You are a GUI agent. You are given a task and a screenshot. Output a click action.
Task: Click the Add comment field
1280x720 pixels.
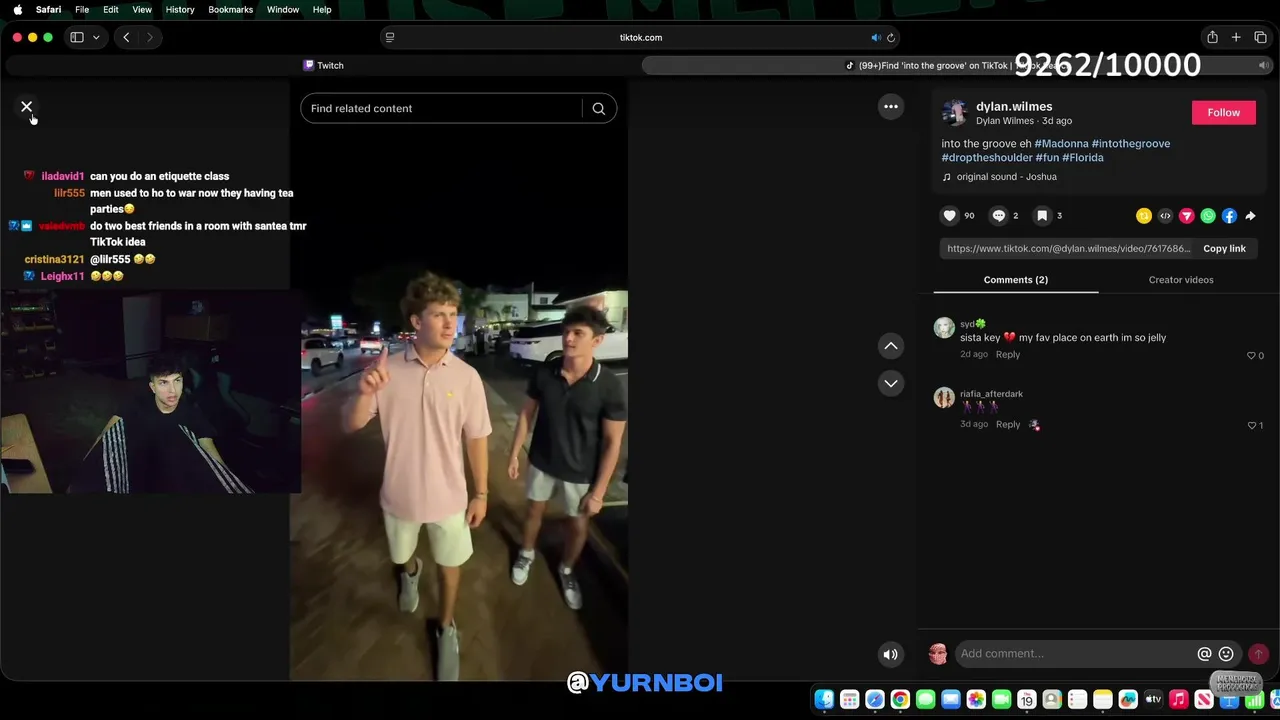1074,654
